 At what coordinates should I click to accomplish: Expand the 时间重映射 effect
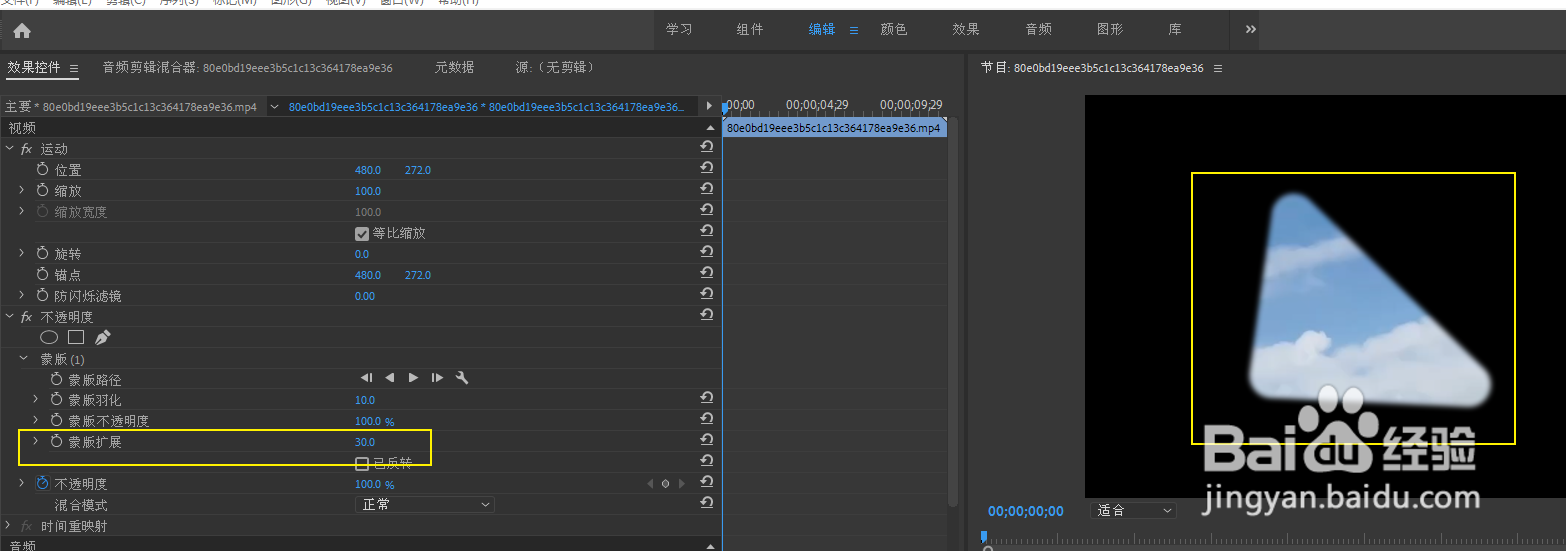click(x=10, y=526)
